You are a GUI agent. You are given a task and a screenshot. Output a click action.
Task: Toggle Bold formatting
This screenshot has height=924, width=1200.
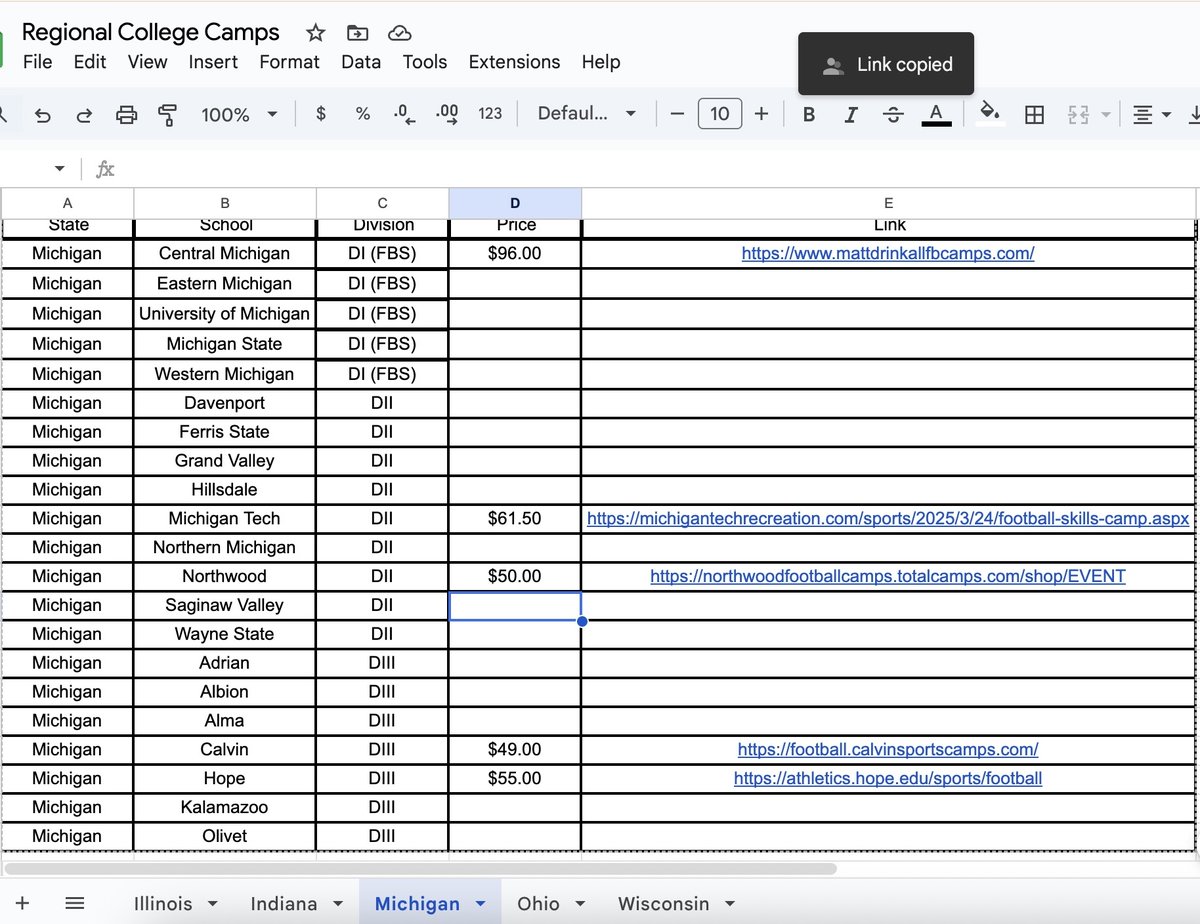tap(809, 114)
